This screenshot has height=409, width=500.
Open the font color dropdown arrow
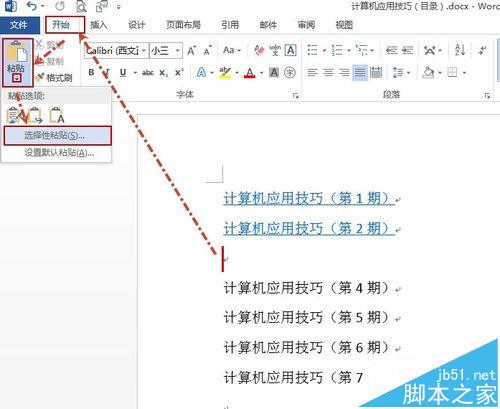pyautogui.click(x=261, y=73)
